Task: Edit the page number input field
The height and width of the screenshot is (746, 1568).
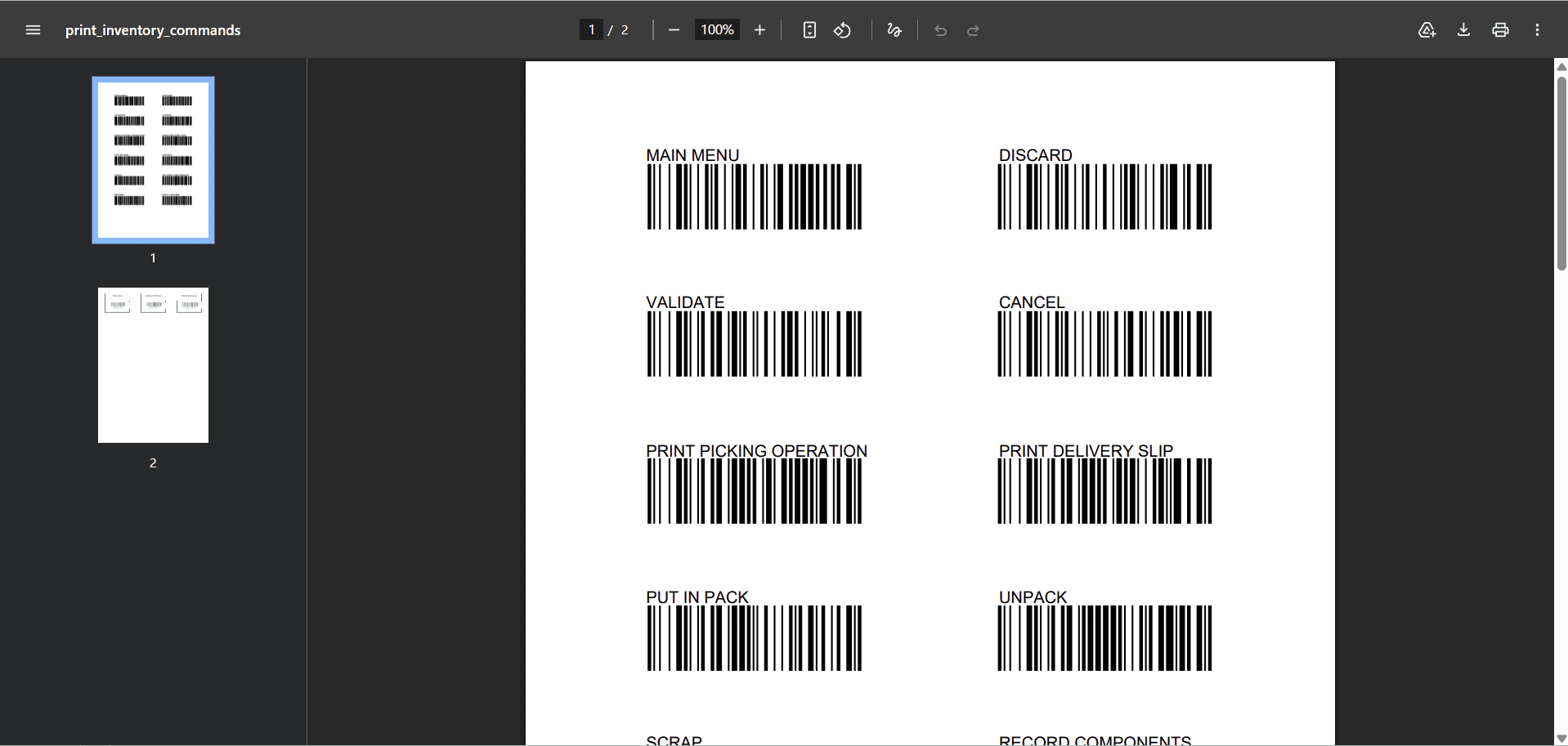Action: [592, 29]
